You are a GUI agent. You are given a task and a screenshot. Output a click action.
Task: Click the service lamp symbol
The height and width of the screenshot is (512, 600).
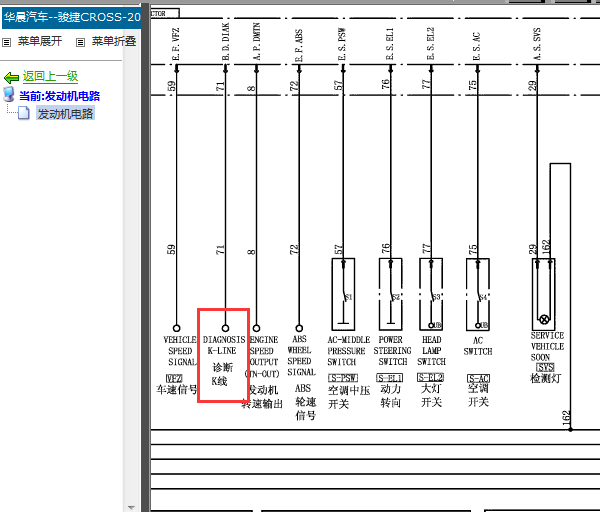pos(544,319)
